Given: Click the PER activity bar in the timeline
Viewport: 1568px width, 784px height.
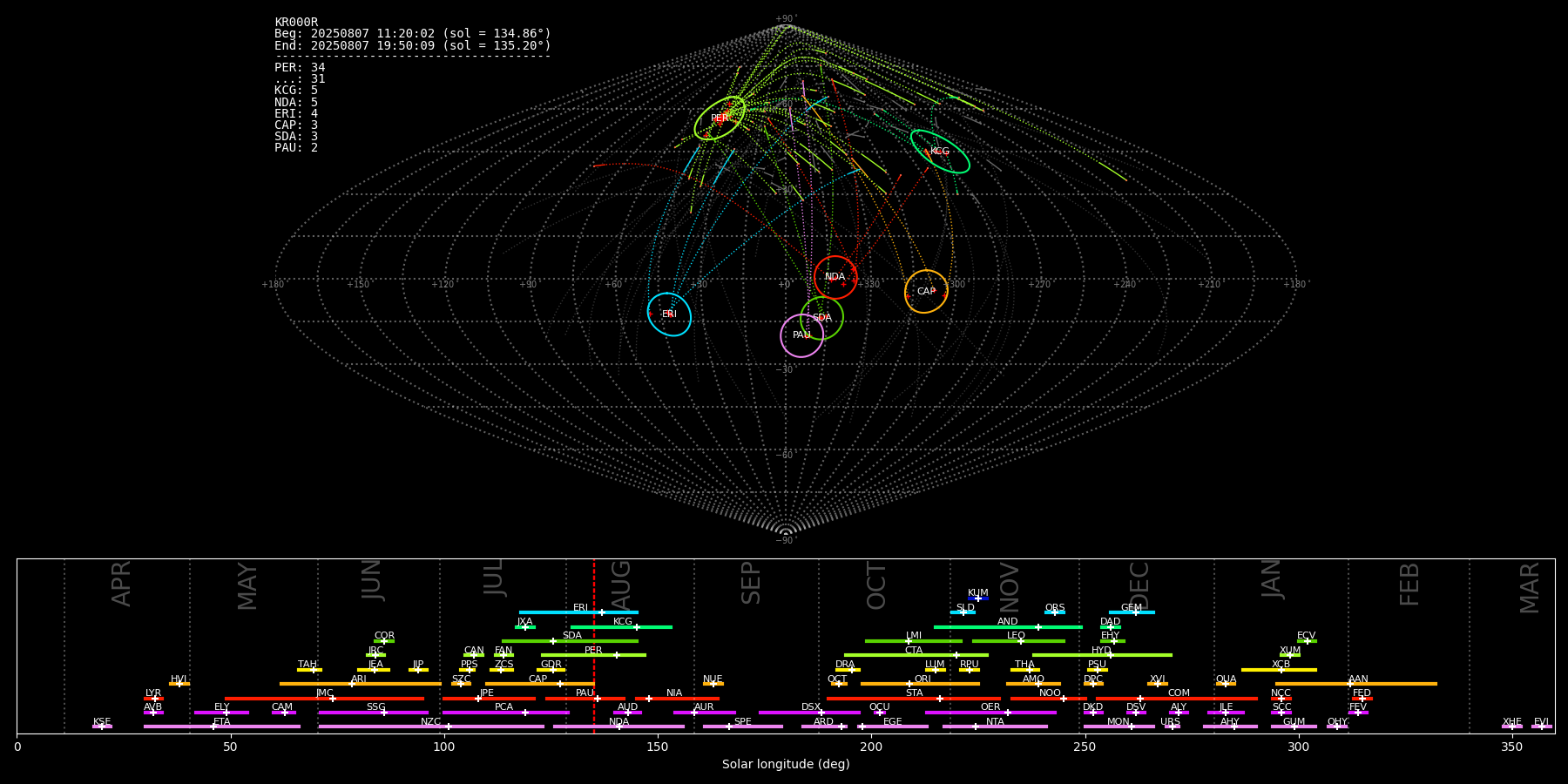Looking at the screenshot, I should pyautogui.click(x=593, y=655).
